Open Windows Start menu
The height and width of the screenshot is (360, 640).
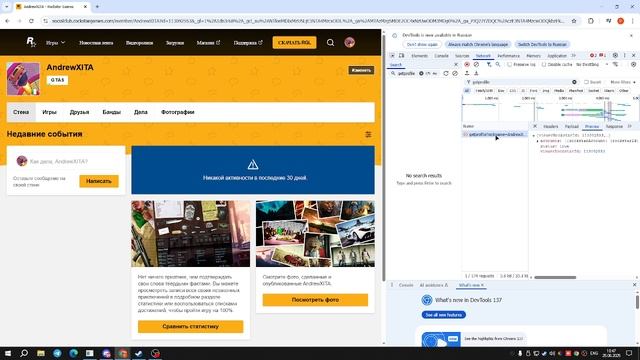point(8,353)
